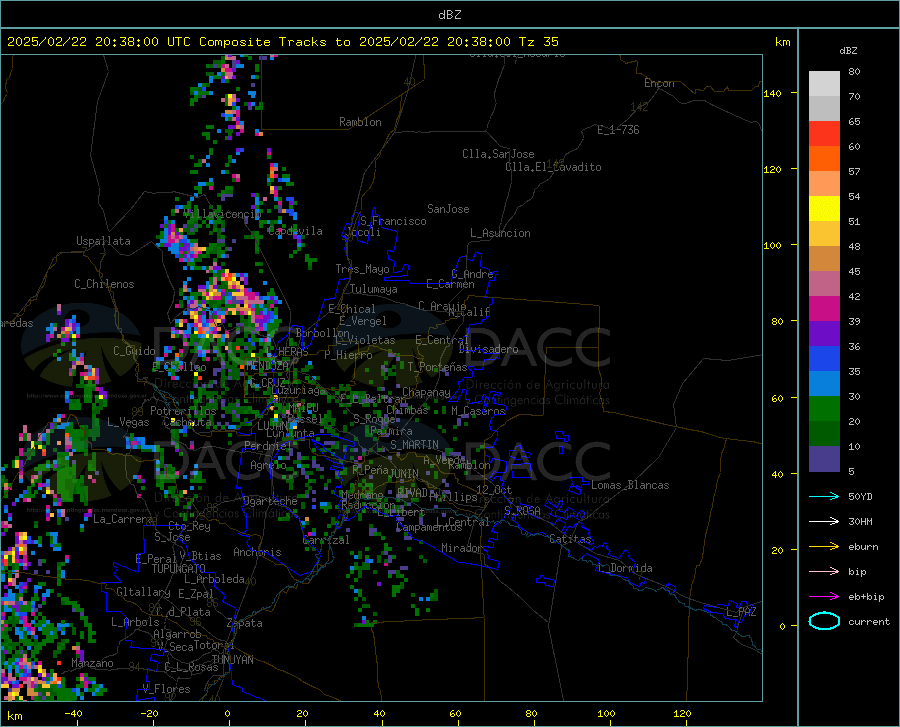900x727 pixels.
Task: Click the JUNIN label on the map
Action: coord(404,474)
